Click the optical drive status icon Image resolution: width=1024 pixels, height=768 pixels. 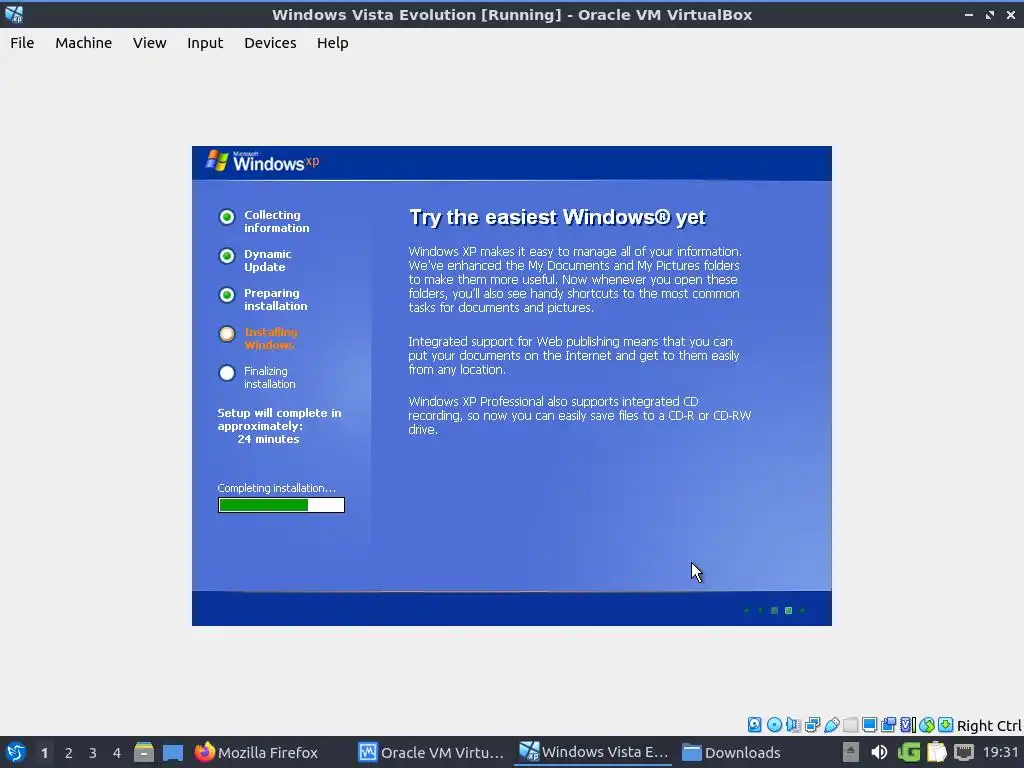tap(774, 724)
